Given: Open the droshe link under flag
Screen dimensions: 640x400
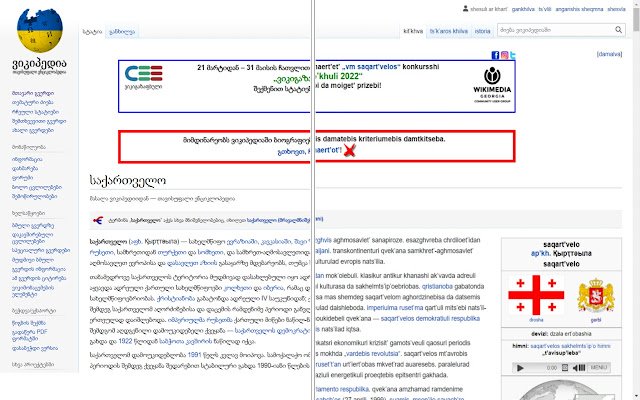Looking at the screenshot, I should 536,320.
